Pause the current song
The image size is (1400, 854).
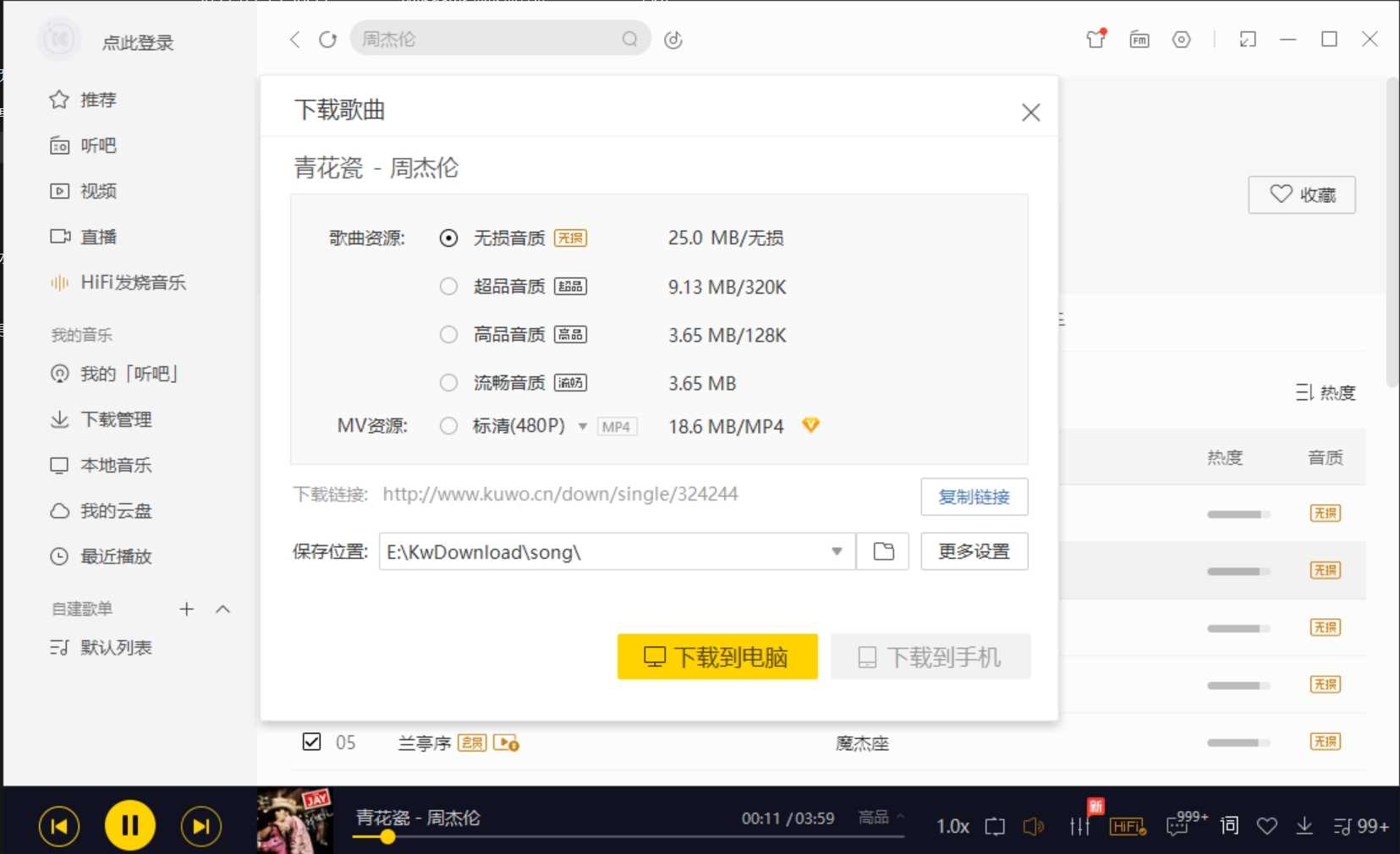pyautogui.click(x=129, y=825)
